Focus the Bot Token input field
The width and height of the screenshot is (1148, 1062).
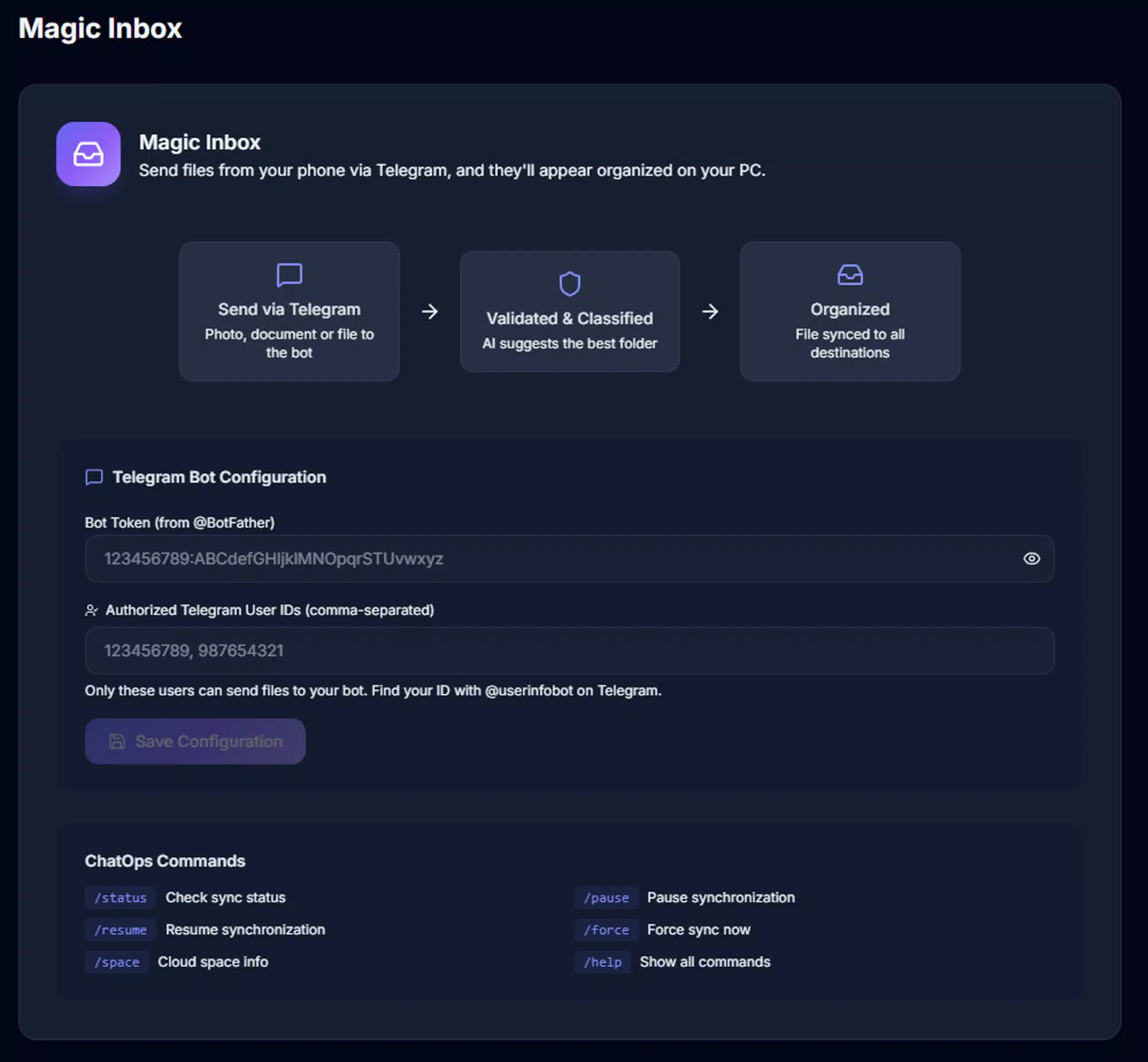[x=569, y=559]
